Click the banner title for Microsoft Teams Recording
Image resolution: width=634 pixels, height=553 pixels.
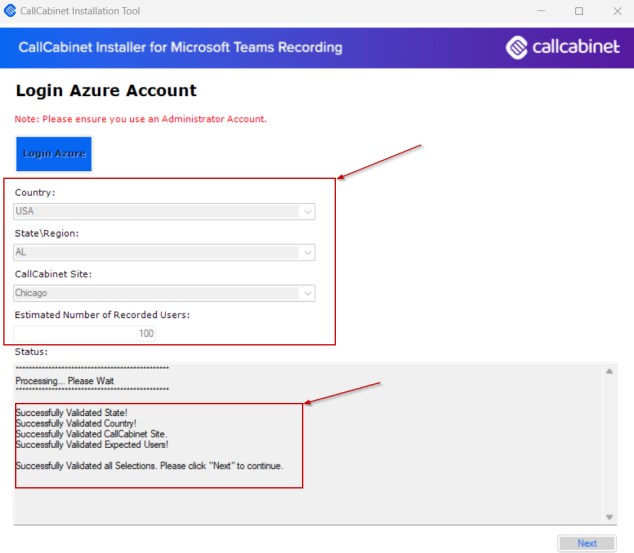click(180, 48)
